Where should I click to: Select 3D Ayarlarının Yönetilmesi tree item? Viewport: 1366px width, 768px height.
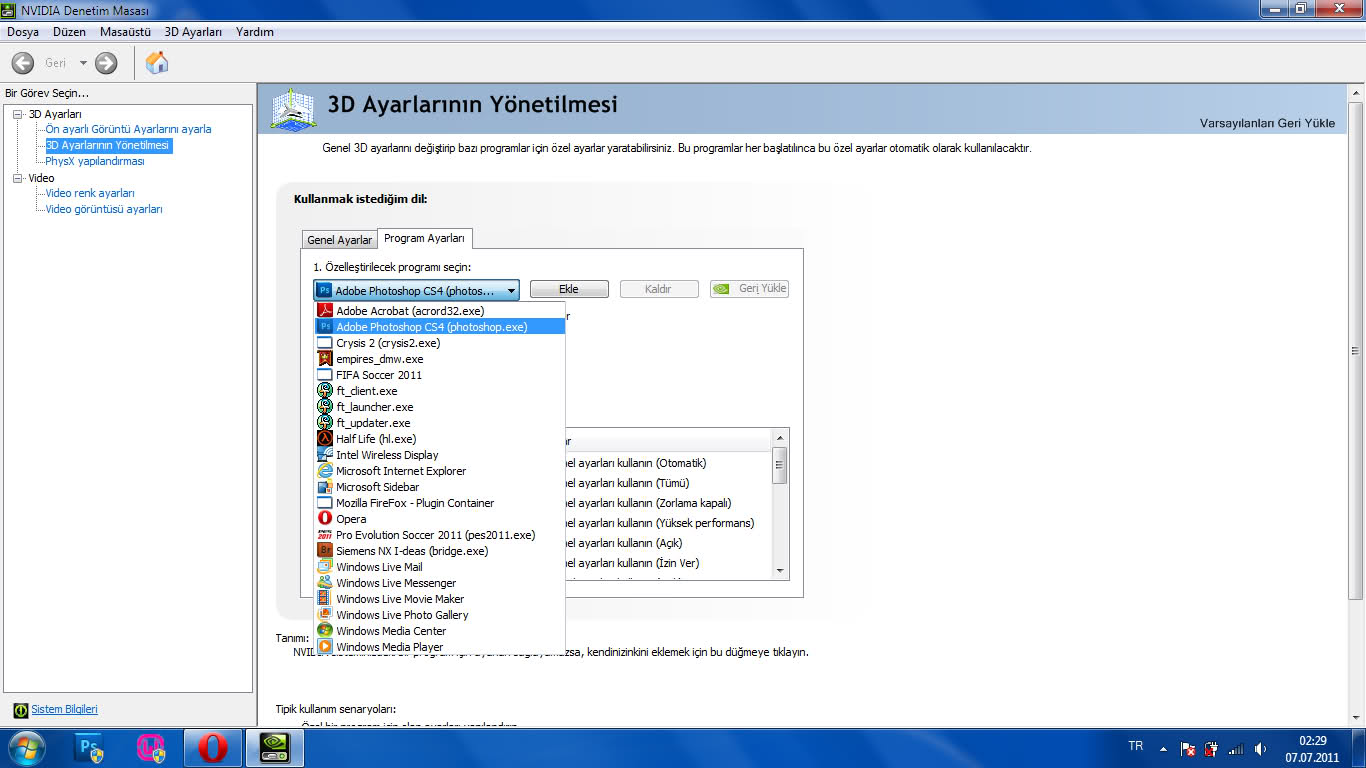[x=108, y=145]
